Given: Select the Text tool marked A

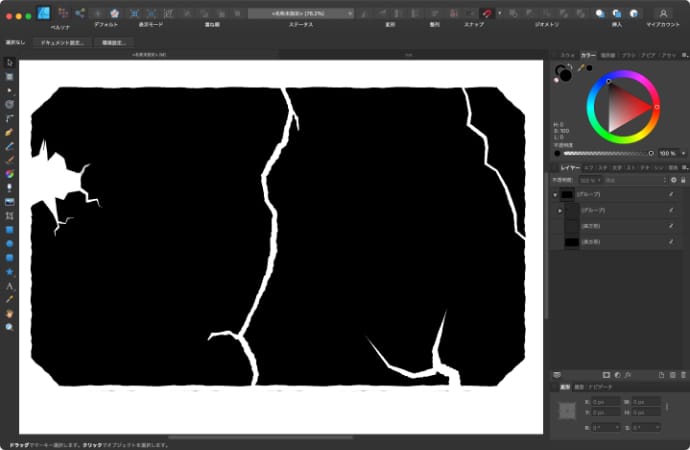Looking at the screenshot, I should (x=9, y=285).
